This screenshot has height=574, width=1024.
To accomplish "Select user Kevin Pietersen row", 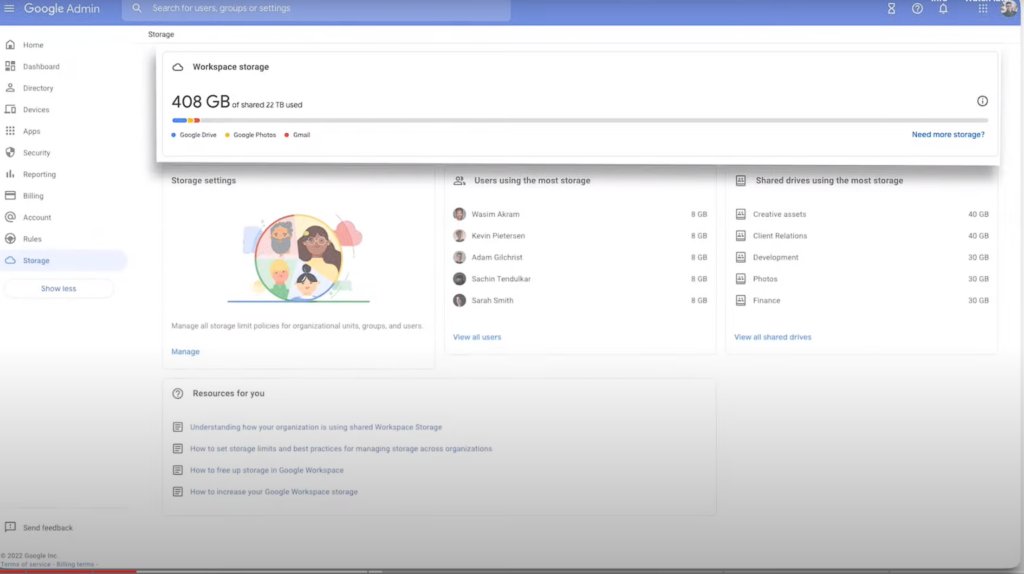I will [x=580, y=236].
